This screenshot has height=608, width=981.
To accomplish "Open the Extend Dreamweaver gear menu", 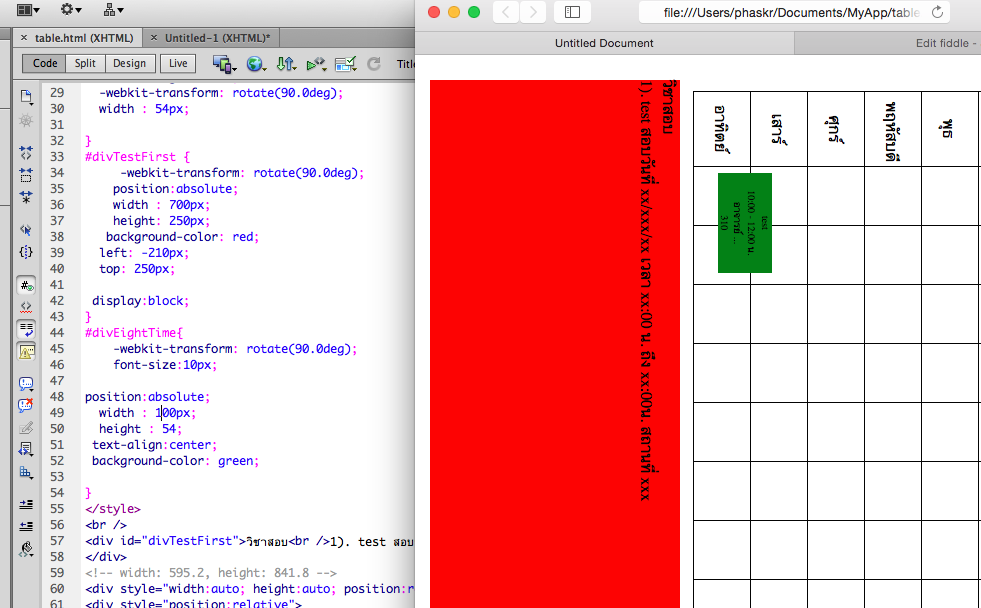I will pyautogui.click(x=70, y=9).
